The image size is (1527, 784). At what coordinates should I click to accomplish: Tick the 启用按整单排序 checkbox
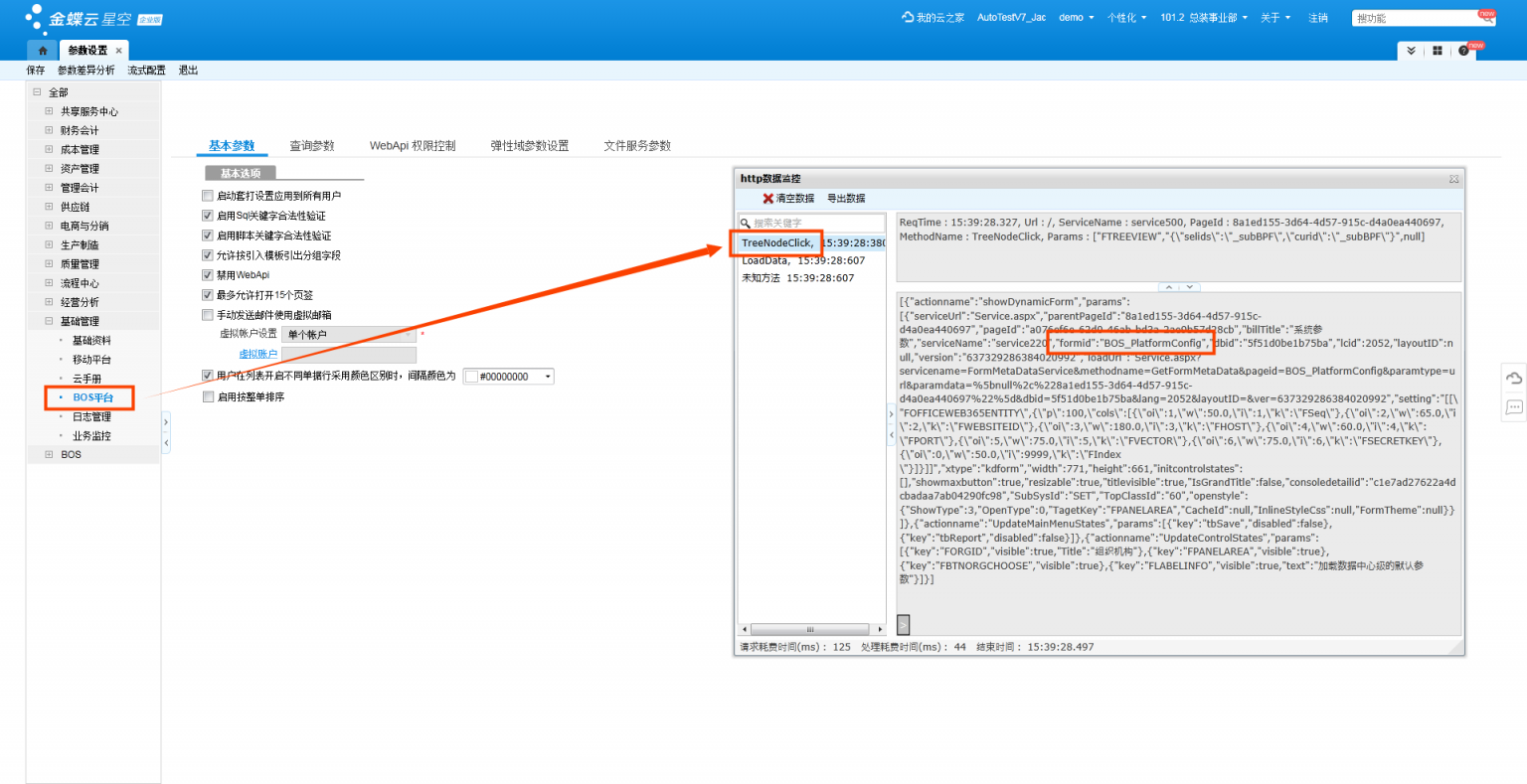208,397
